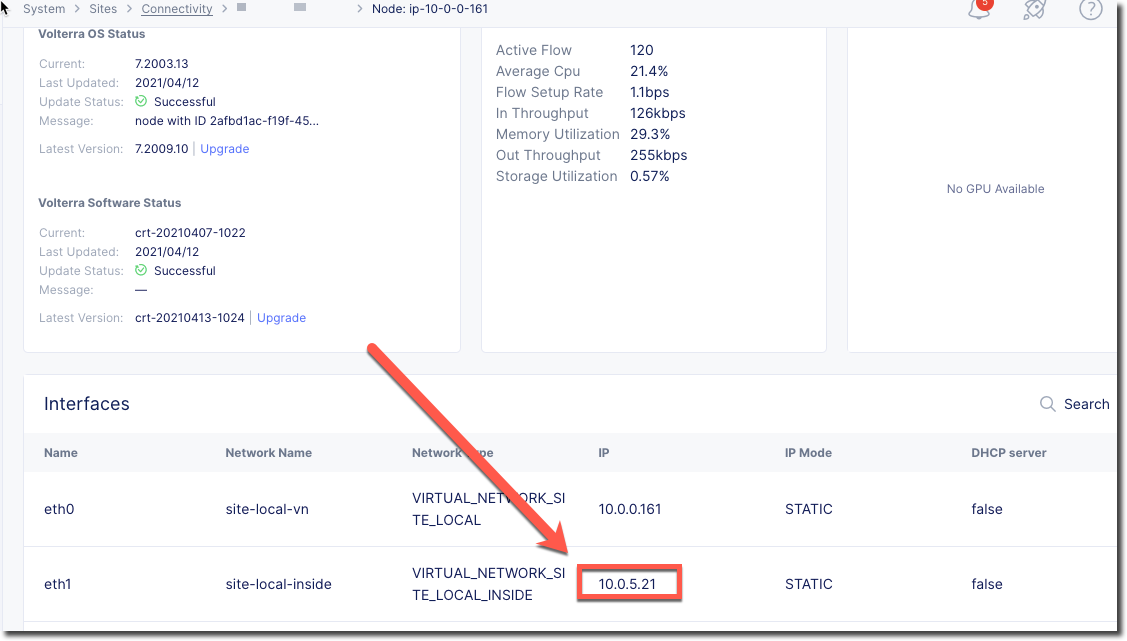Navigate to Sites breadcrumb

(x=103, y=9)
